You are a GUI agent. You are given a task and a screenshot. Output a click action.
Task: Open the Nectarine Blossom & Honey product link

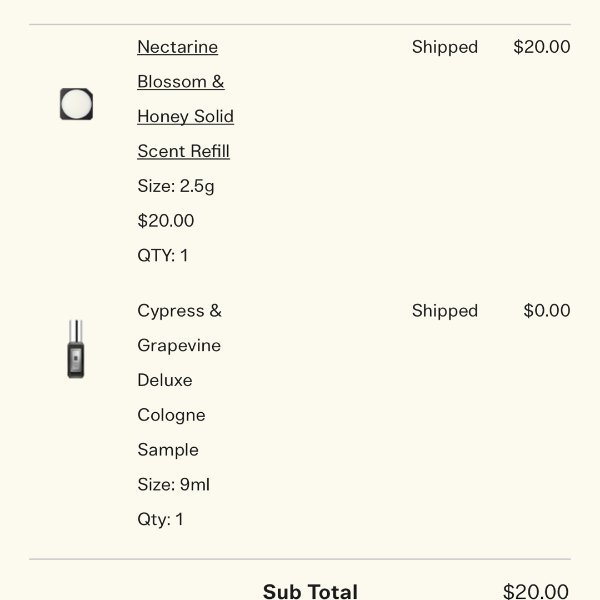(x=186, y=99)
